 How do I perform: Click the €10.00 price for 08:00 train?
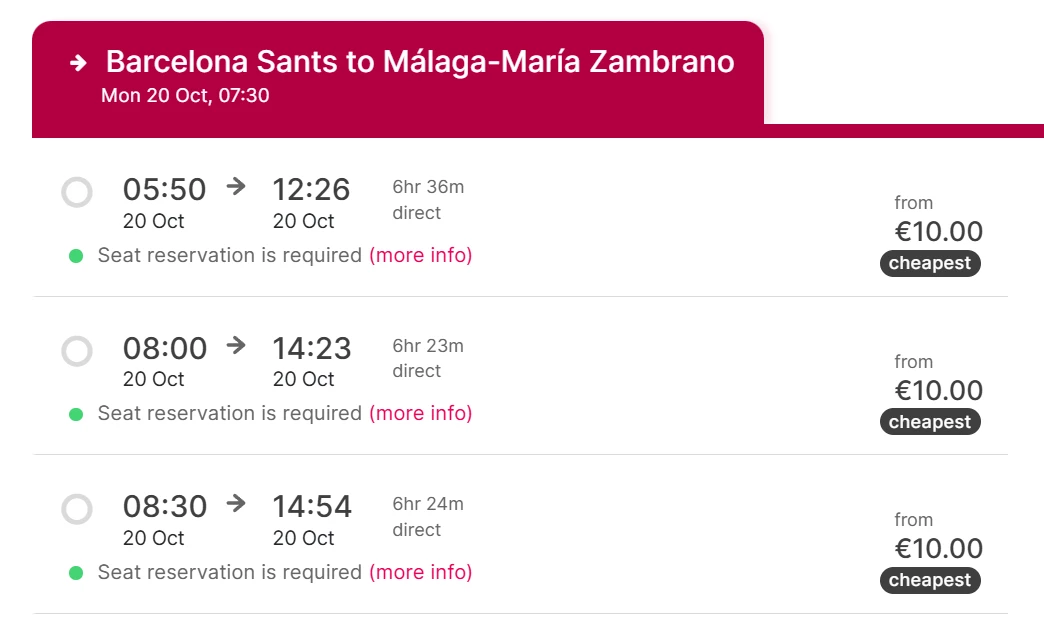click(x=938, y=390)
